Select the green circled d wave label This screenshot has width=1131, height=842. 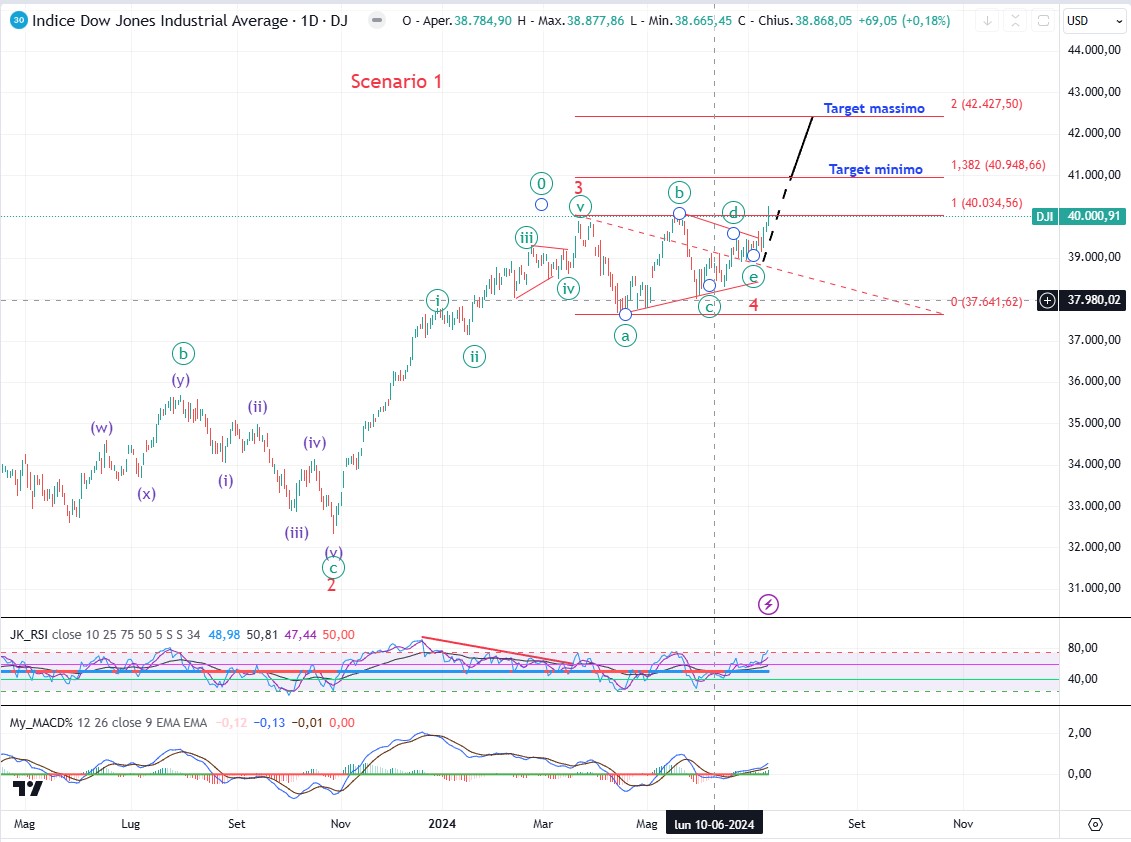tap(733, 212)
